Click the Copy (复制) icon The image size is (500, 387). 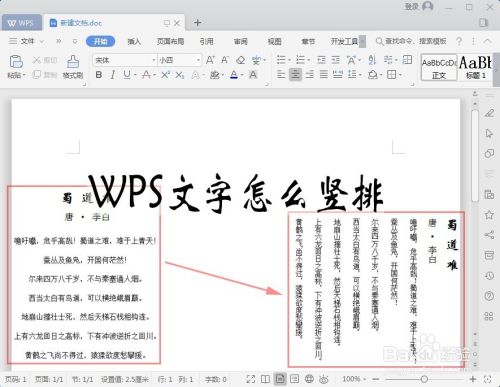tap(37, 74)
